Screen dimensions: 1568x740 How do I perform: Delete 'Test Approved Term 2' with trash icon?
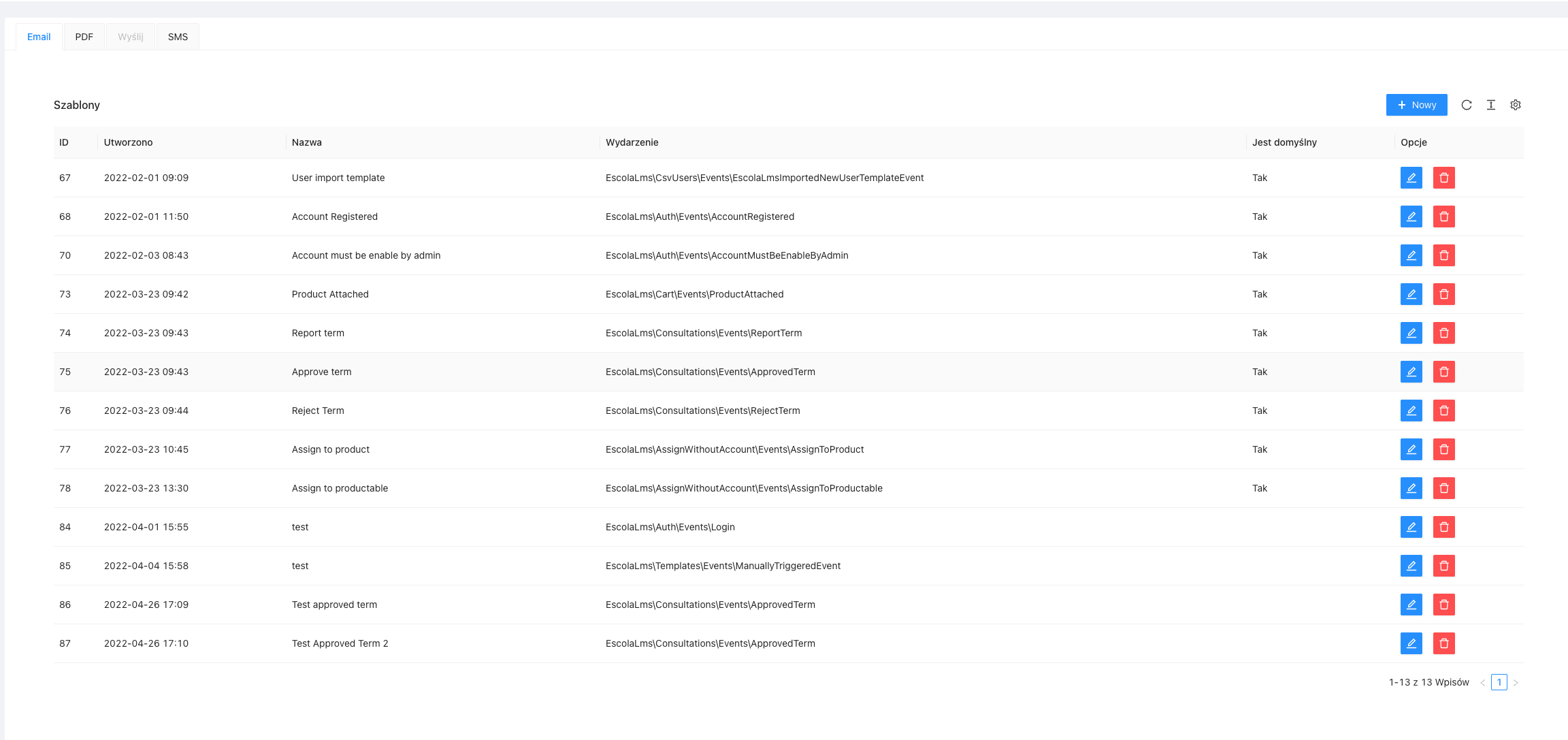[x=1443, y=643]
